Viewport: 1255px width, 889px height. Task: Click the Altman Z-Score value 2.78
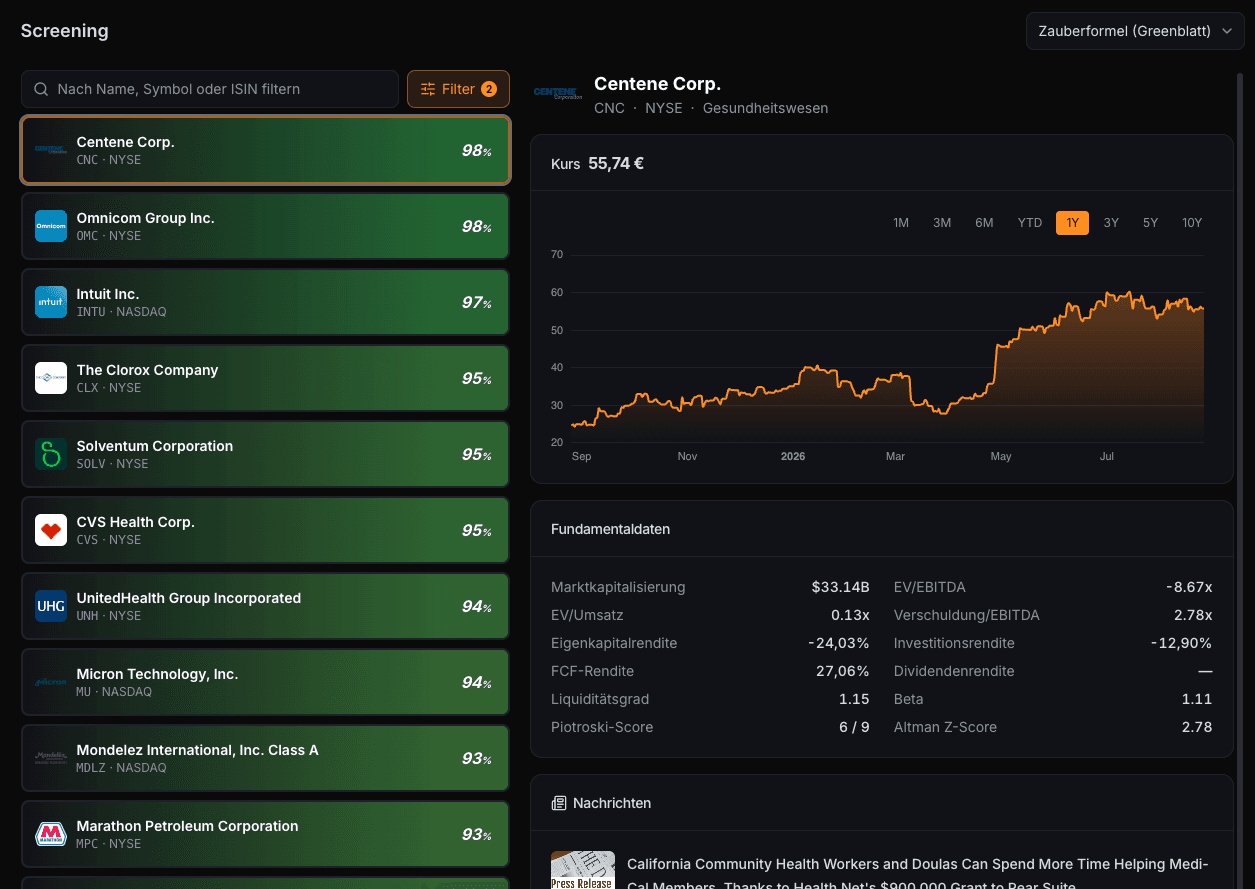pyautogui.click(x=1197, y=727)
